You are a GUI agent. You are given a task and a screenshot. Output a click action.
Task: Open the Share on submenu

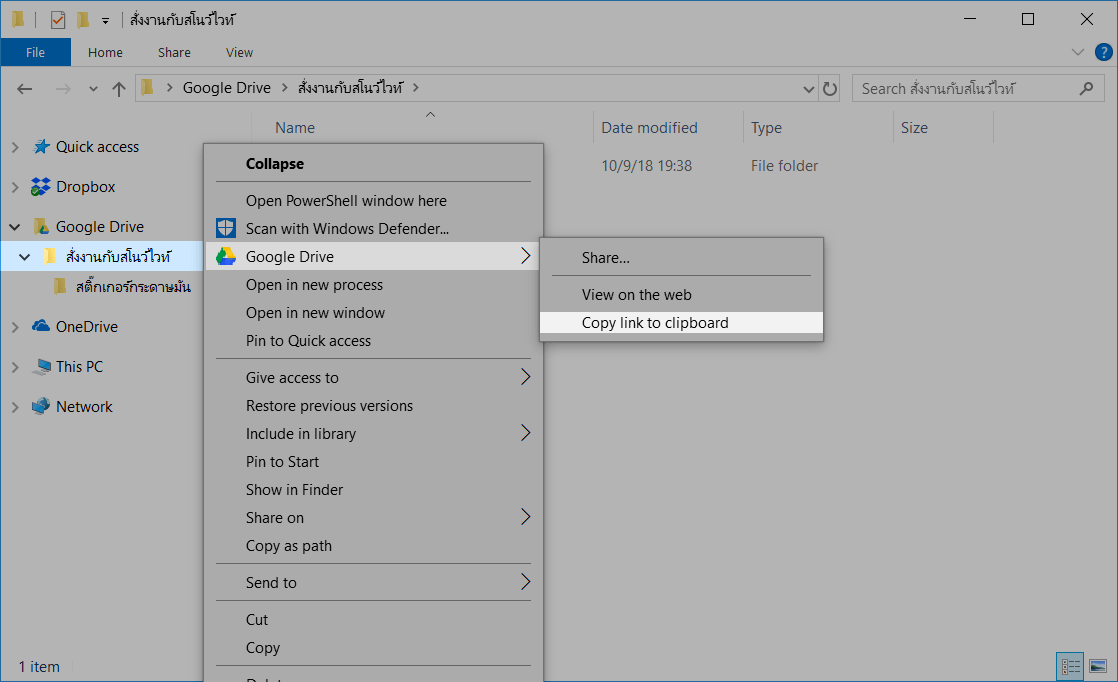[373, 517]
